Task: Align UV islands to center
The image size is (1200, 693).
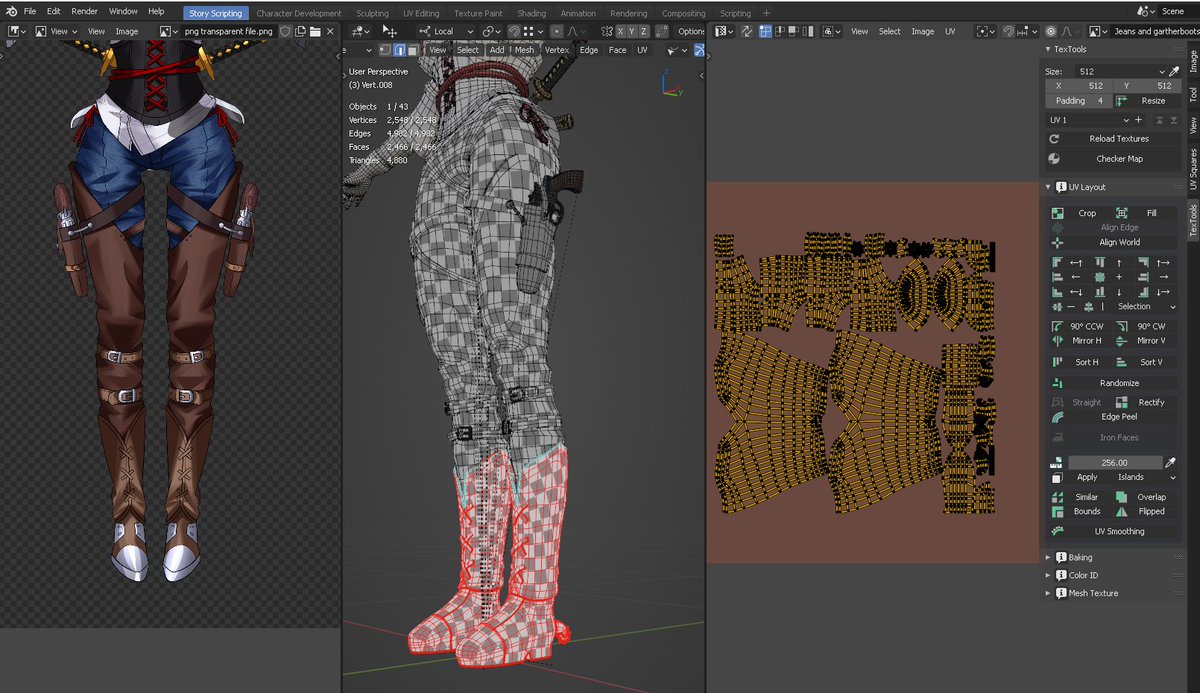Action: click(x=1100, y=277)
